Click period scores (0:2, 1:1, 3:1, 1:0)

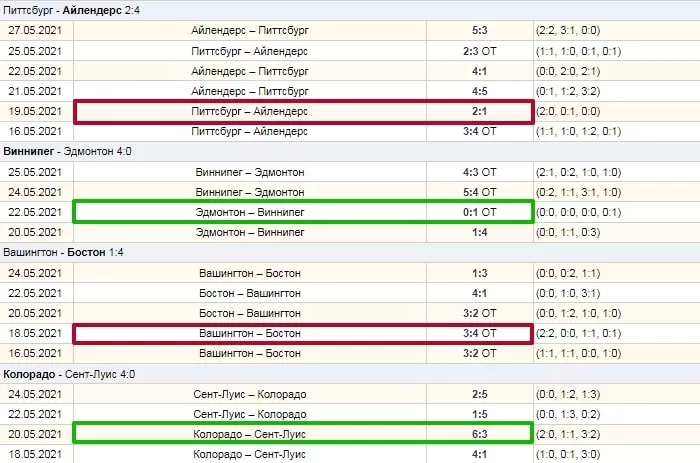click(578, 192)
